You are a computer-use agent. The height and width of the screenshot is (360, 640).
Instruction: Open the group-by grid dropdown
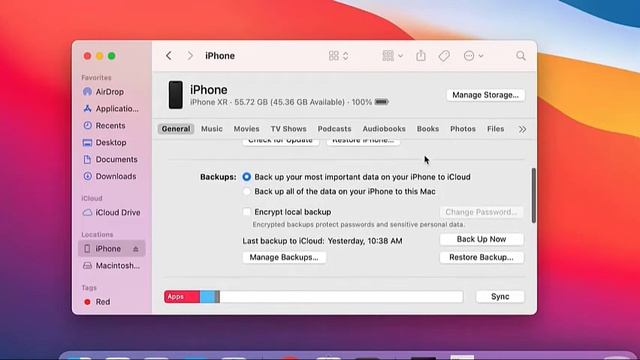[392, 56]
